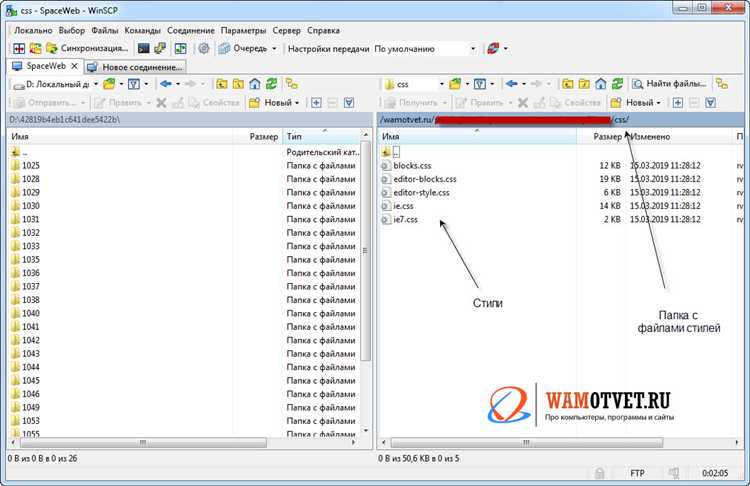This screenshot has width=750, height=486.
Task: Go to the remote parent directory
Action: pyautogui.click(x=568, y=84)
